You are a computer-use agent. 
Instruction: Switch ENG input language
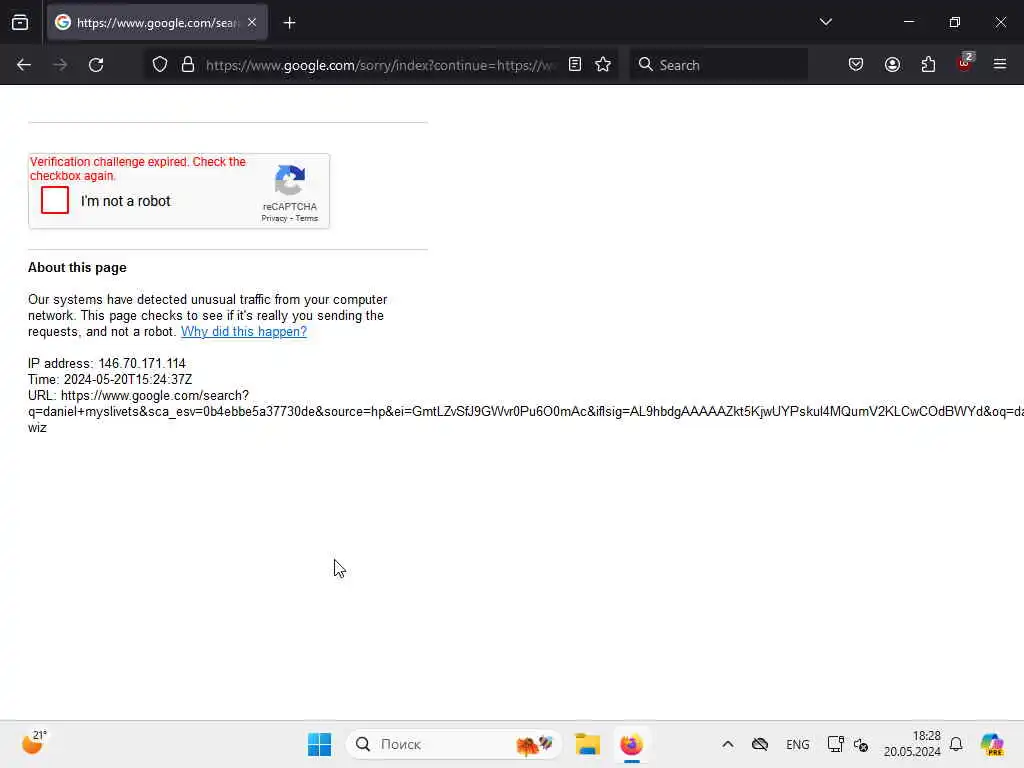coord(797,744)
